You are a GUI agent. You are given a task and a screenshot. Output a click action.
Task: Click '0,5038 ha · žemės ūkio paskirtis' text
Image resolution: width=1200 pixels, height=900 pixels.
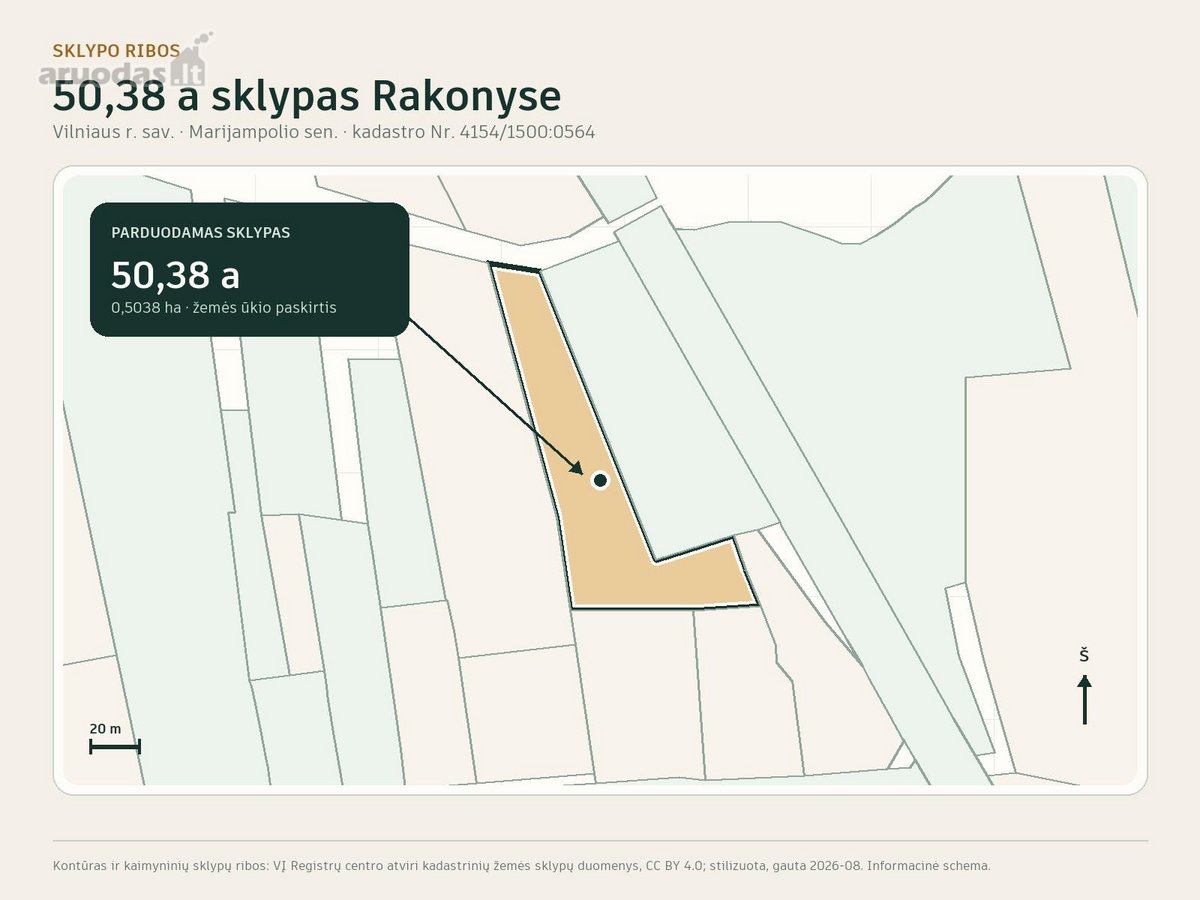224,308
